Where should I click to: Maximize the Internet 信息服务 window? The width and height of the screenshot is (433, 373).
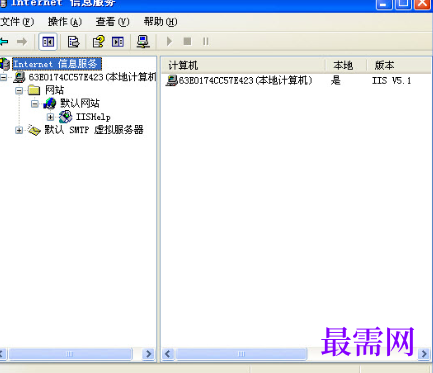(x=403, y=4)
